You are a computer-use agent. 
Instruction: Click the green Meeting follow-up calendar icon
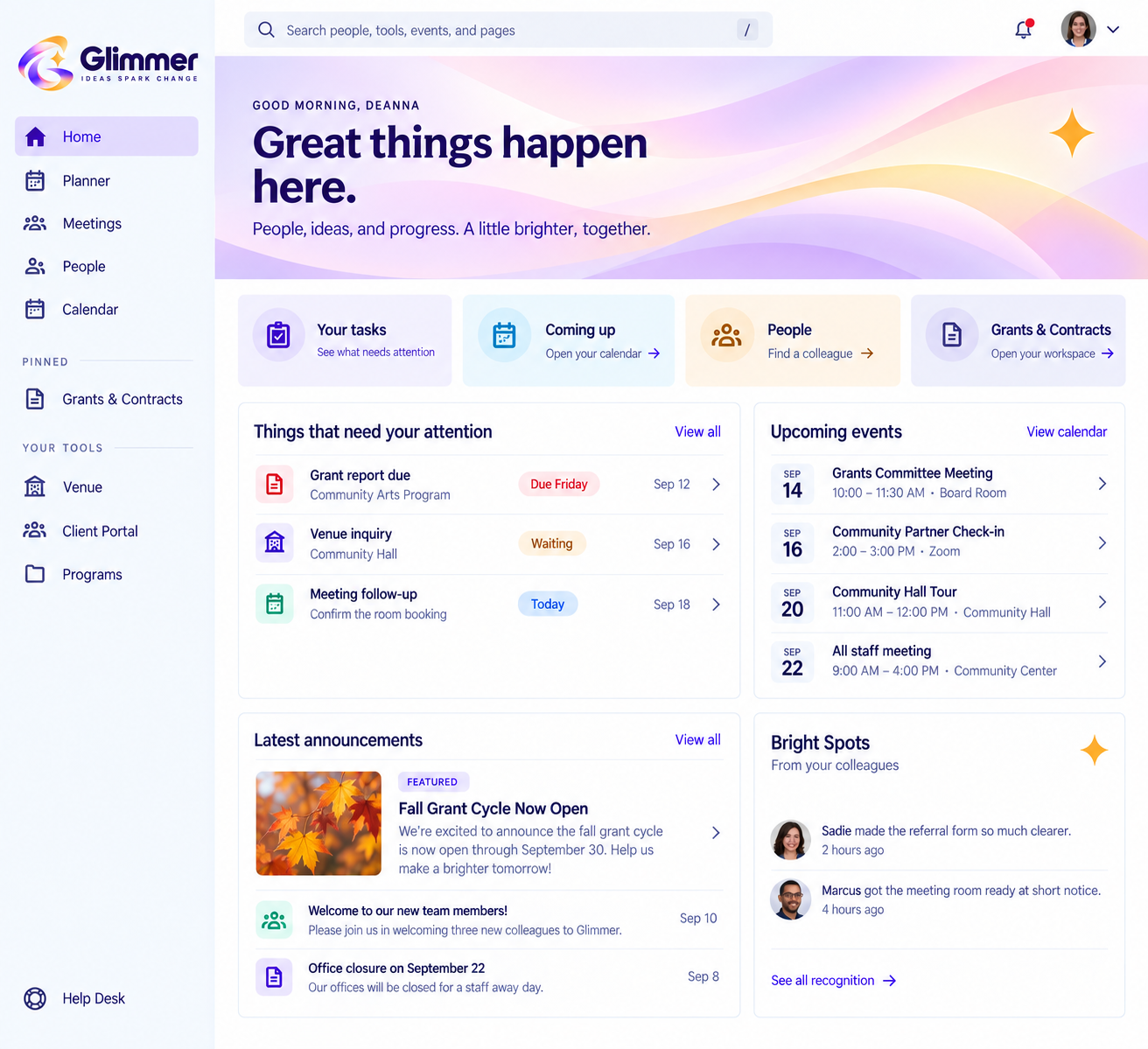[275, 604]
